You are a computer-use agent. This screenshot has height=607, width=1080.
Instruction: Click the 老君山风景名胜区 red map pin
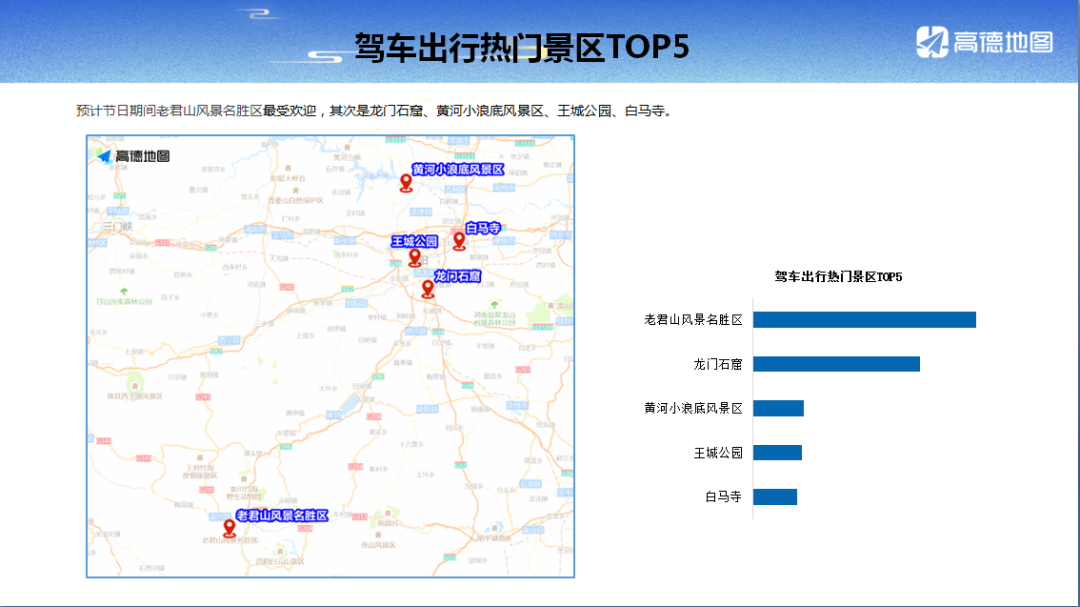[229, 528]
